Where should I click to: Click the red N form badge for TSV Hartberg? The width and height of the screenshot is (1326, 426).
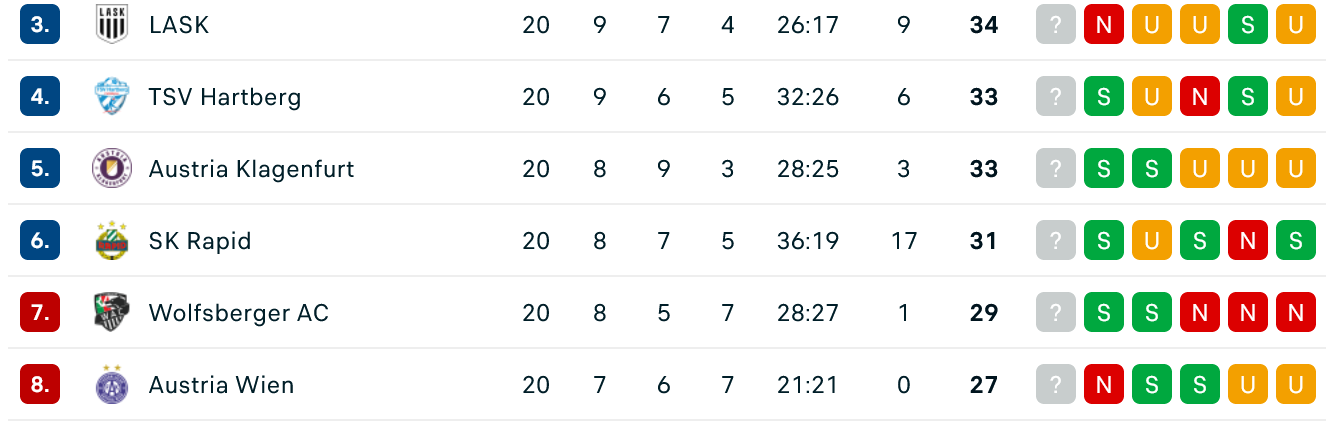click(1200, 97)
